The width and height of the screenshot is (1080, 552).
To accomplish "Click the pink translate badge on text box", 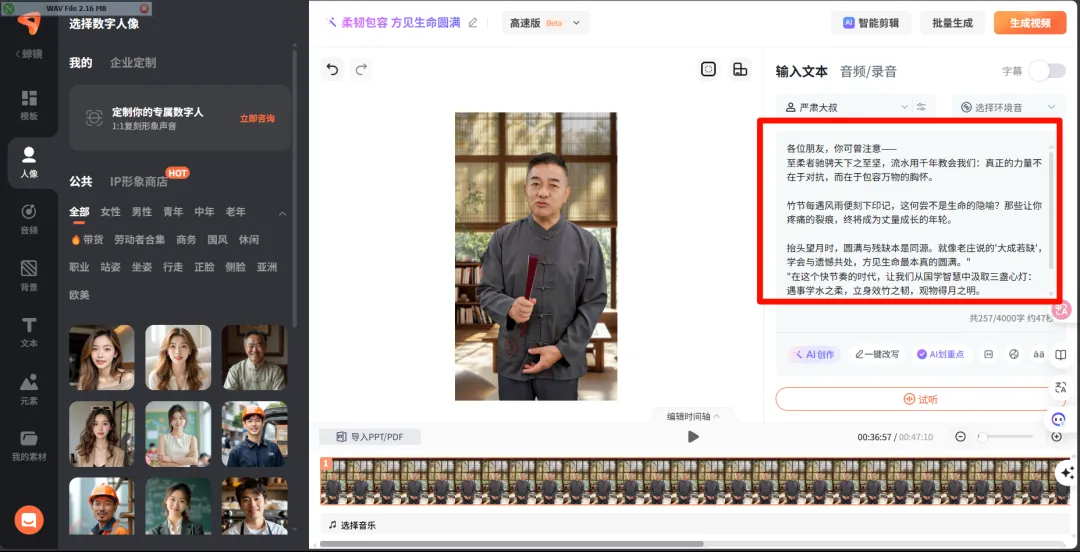I will tap(1061, 310).
